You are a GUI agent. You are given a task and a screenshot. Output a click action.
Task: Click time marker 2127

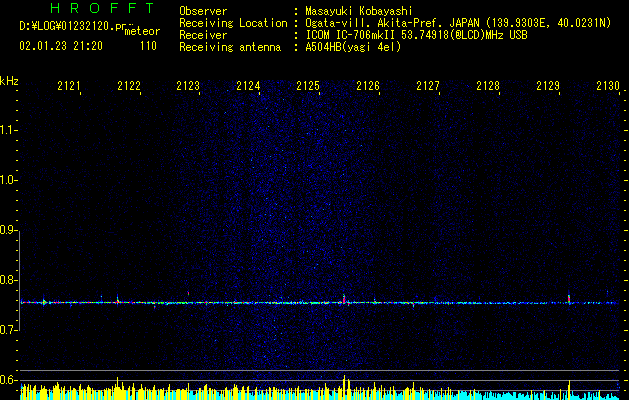428,86
